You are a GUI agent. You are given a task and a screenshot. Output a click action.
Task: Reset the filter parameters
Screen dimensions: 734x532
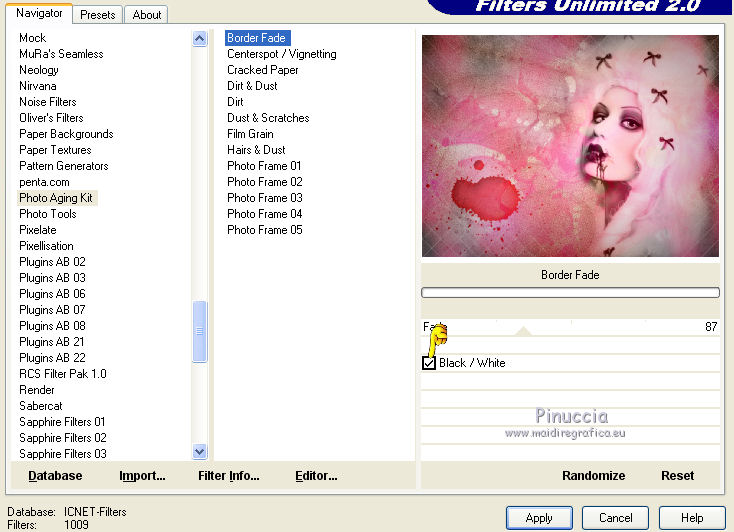click(x=677, y=475)
